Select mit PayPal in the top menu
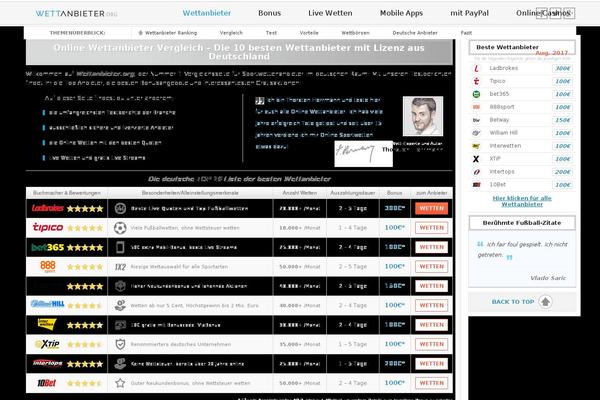Image resolution: width=600 pixels, height=400 pixels. pyautogui.click(x=470, y=13)
